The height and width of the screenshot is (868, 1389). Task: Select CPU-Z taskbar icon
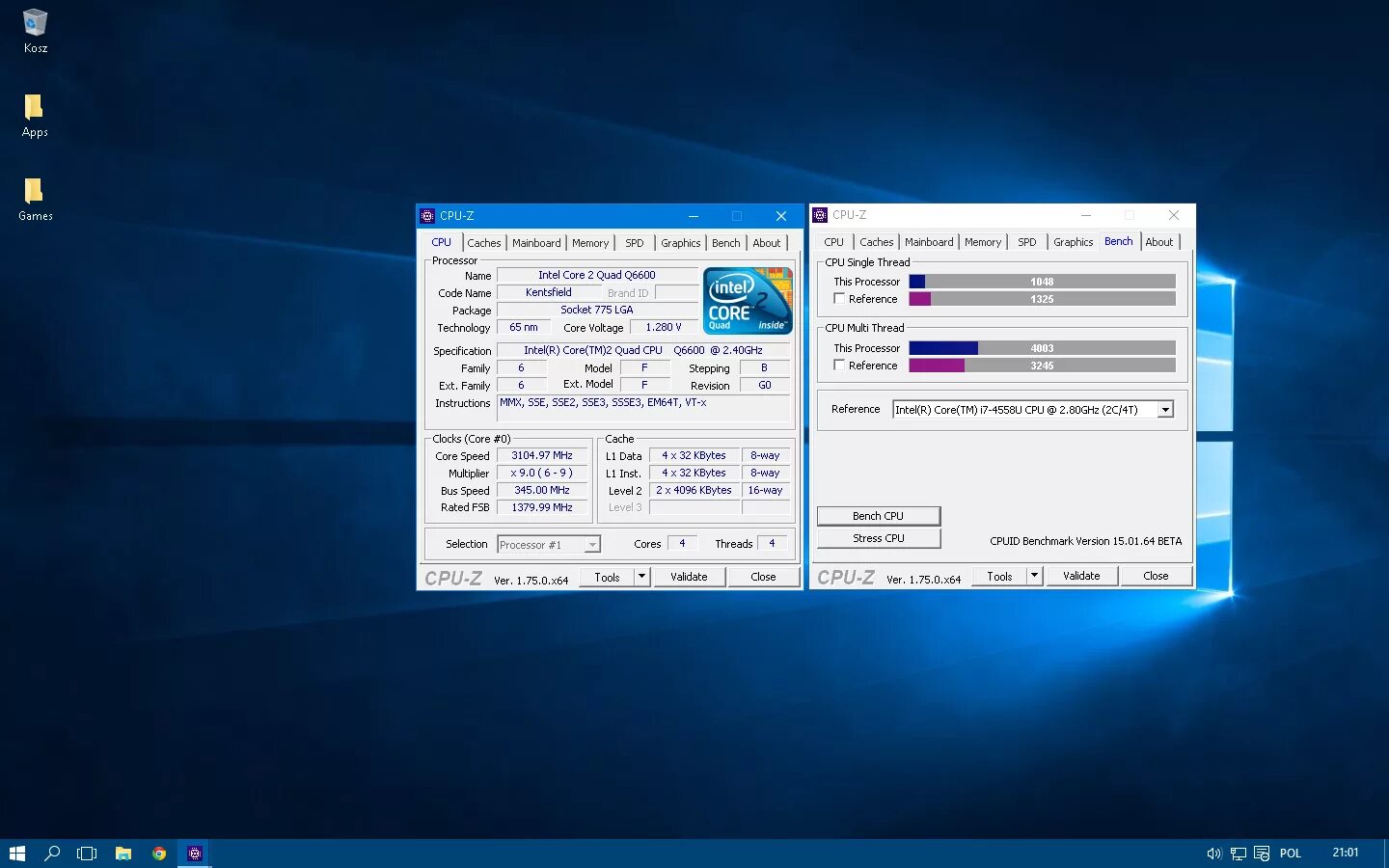[x=195, y=854]
